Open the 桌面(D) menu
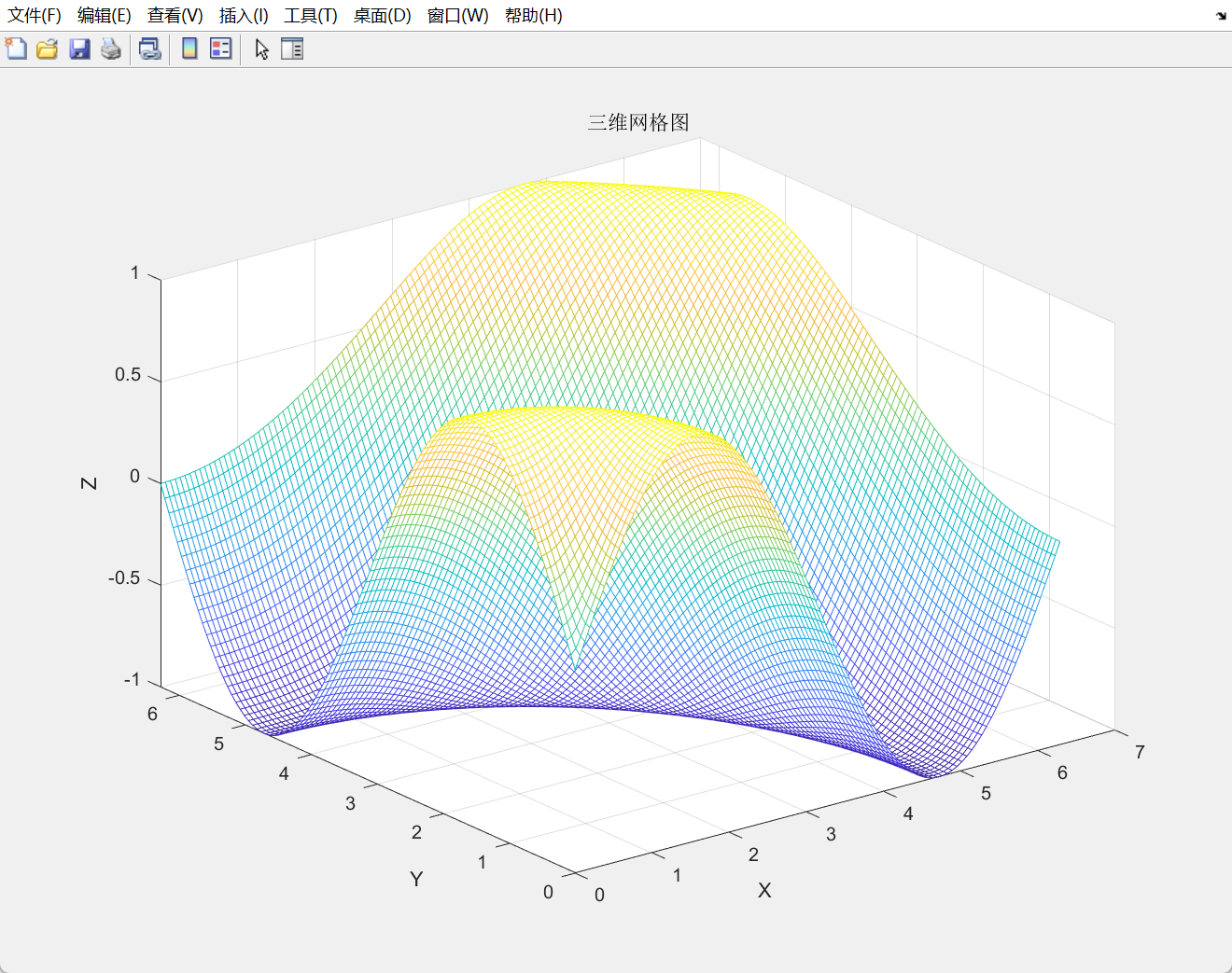Image resolution: width=1232 pixels, height=973 pixels. click(x=383, y=16)
